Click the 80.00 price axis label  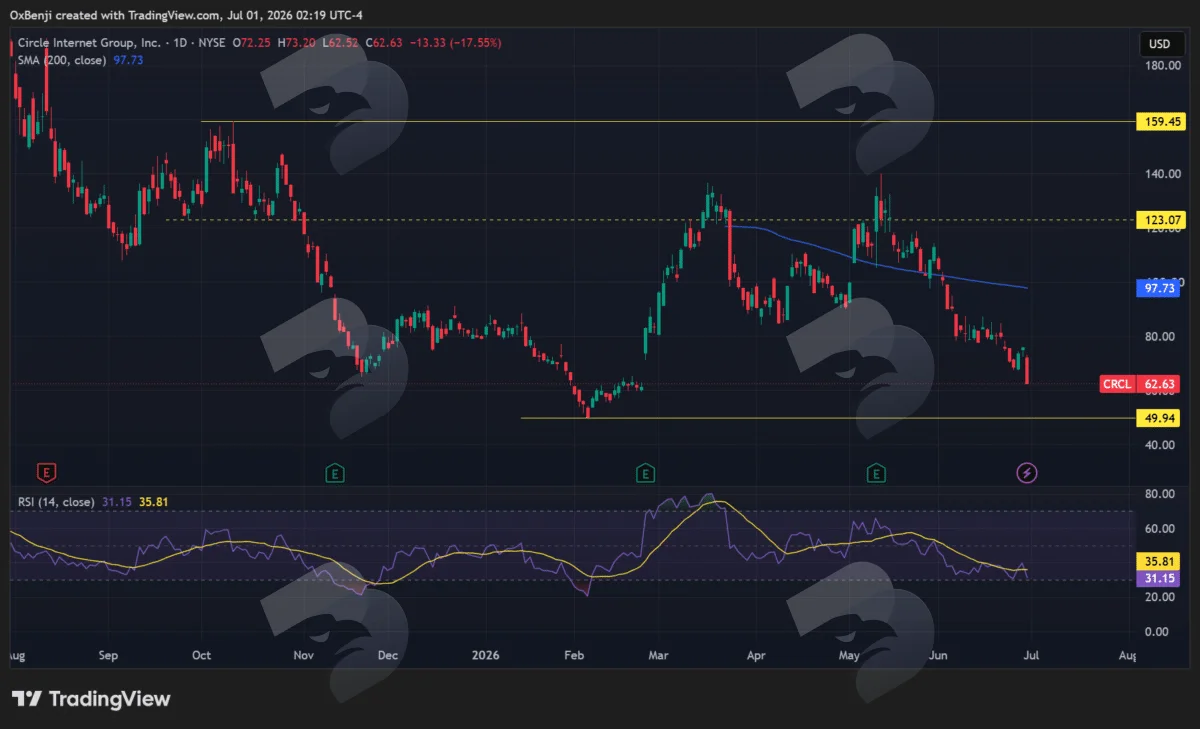tap(1158, 336)
